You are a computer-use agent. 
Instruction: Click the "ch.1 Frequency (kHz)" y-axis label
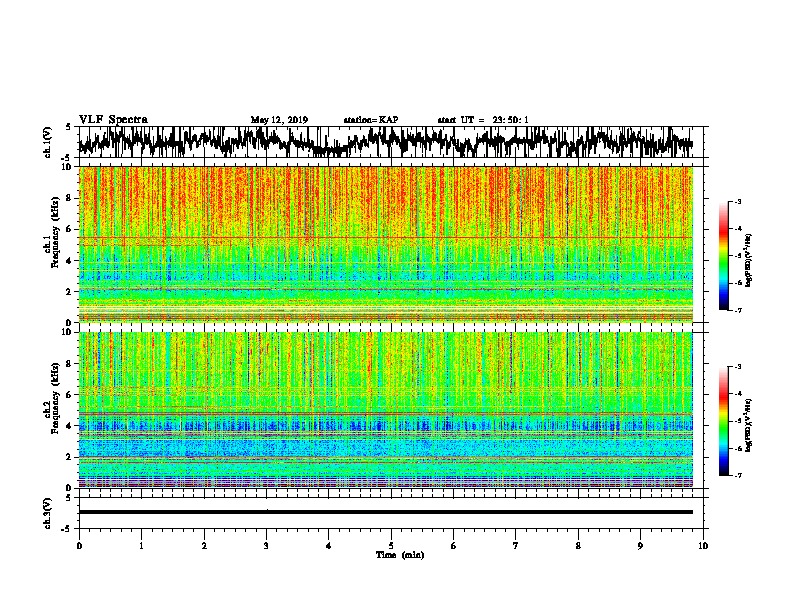pos(54,233)
